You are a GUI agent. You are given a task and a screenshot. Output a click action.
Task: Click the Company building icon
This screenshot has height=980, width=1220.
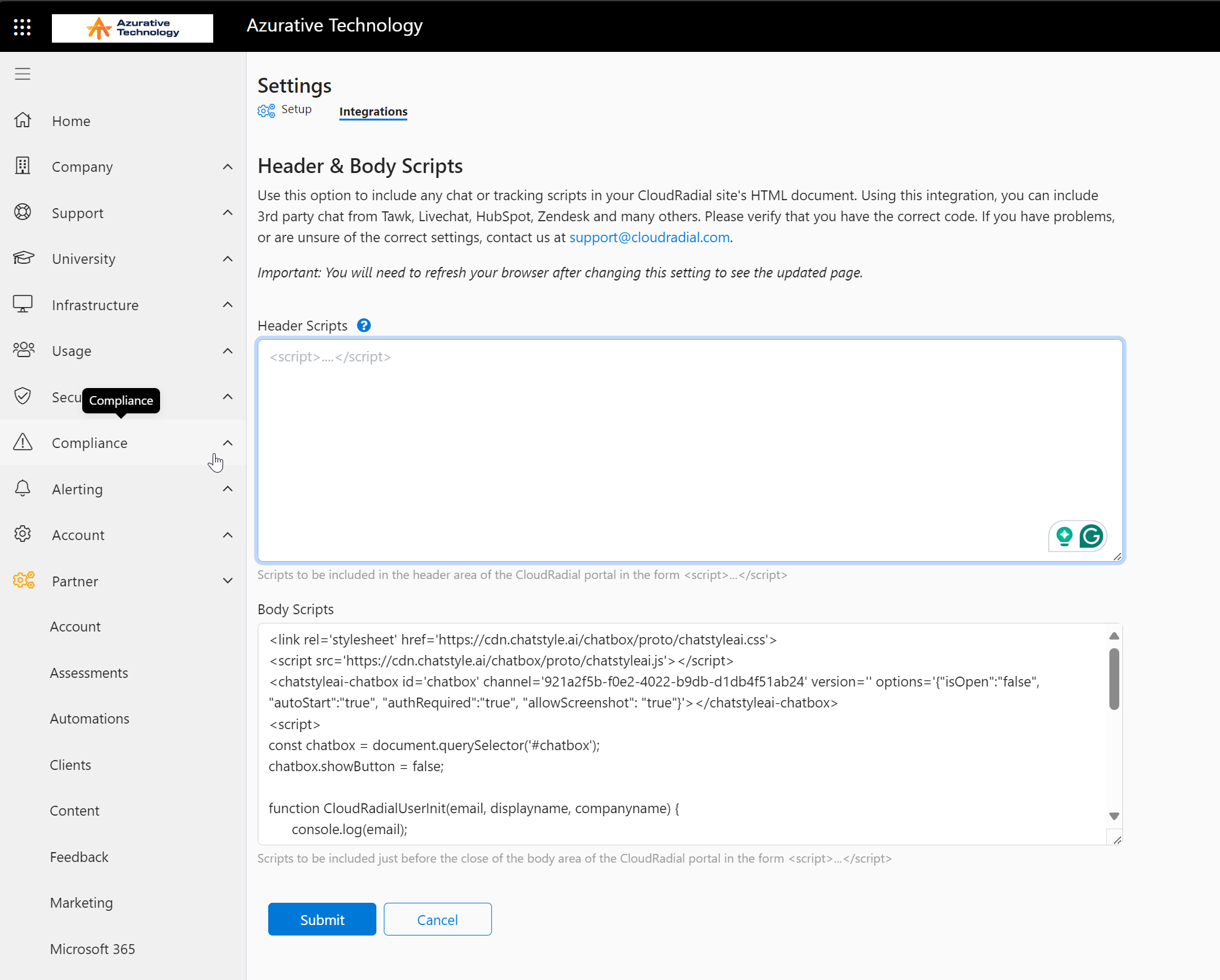(23, 166)
